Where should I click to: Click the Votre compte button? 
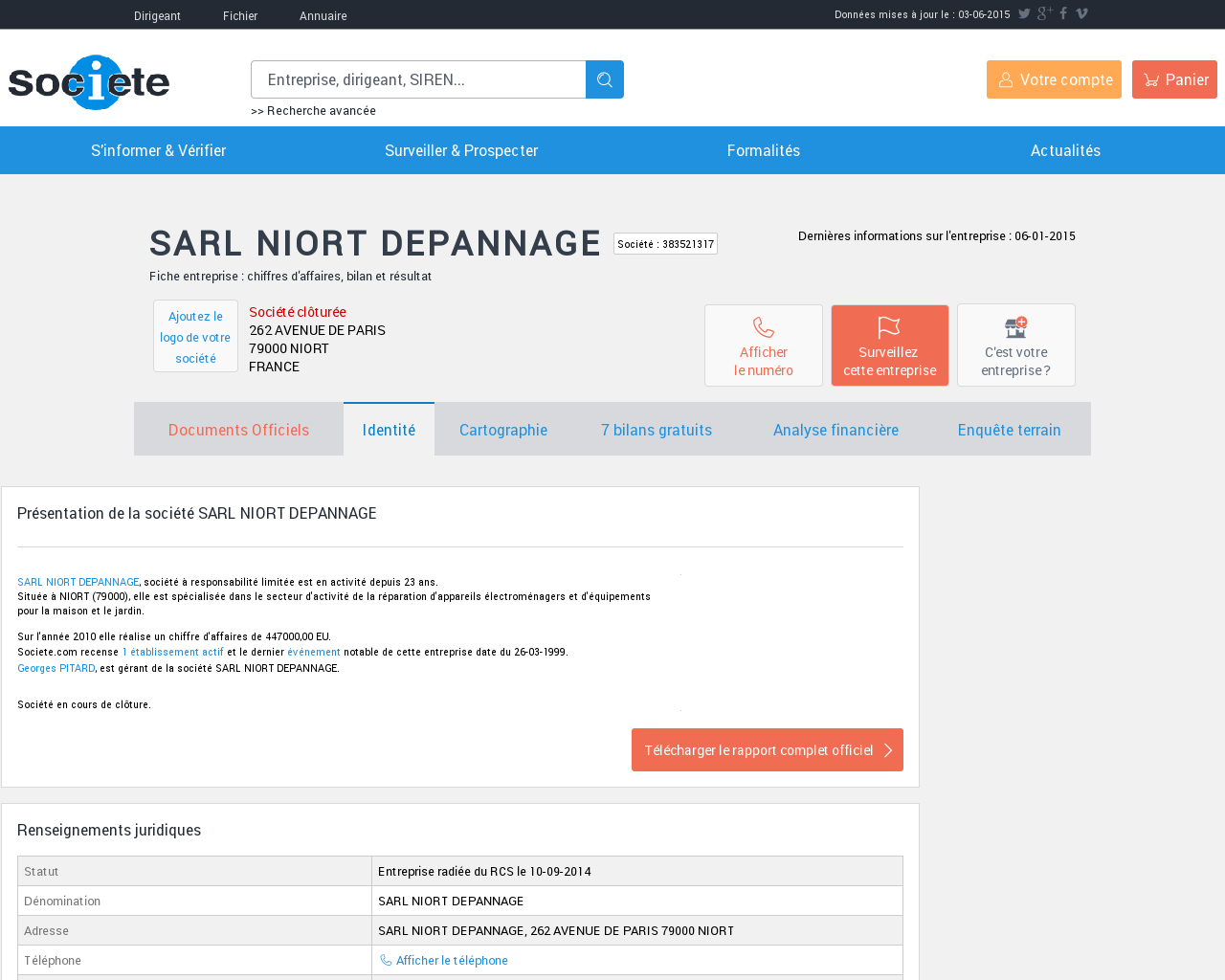[1054, 79]
